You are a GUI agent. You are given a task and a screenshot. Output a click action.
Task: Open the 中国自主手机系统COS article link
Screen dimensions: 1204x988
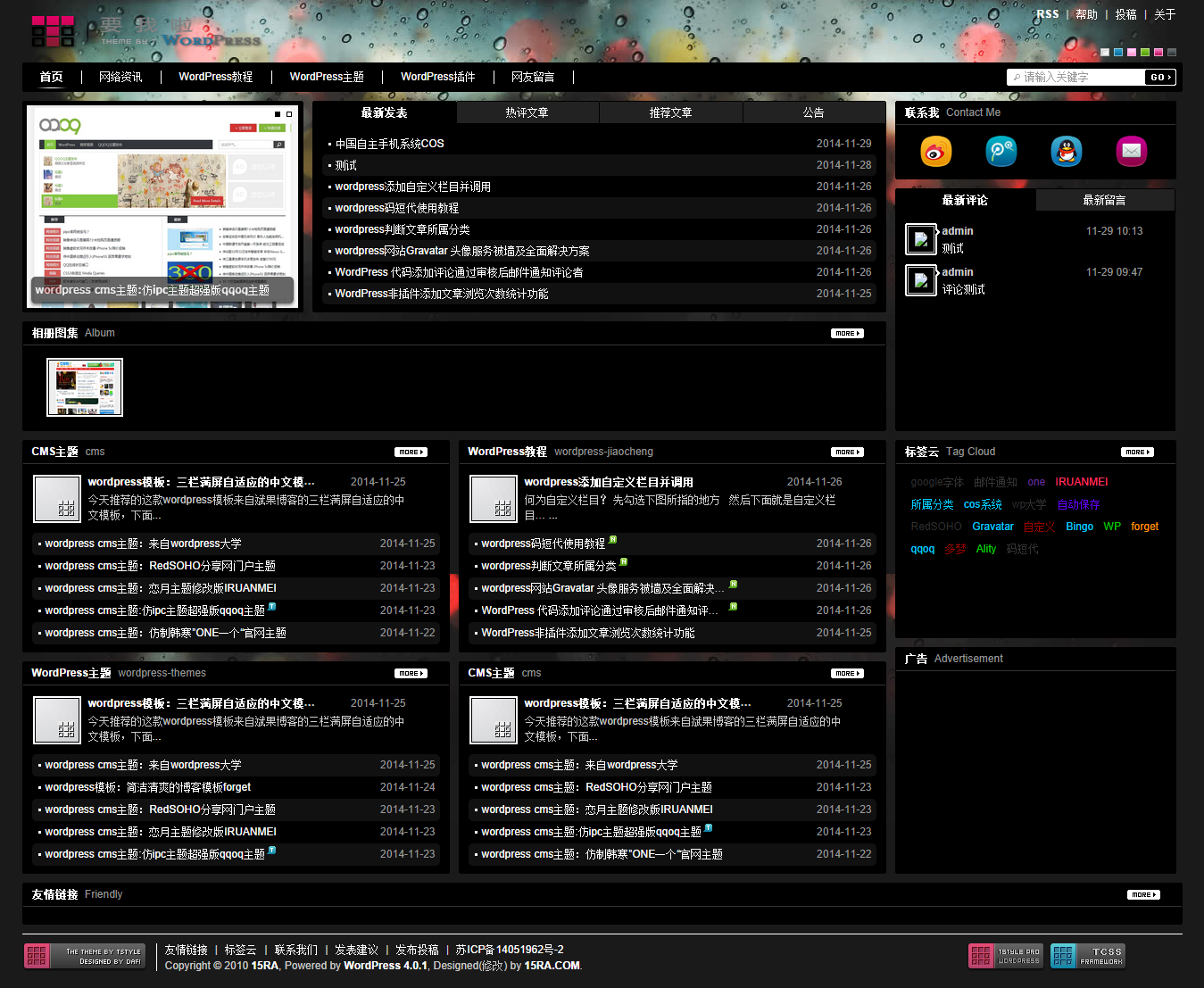[x=389, y=144]
